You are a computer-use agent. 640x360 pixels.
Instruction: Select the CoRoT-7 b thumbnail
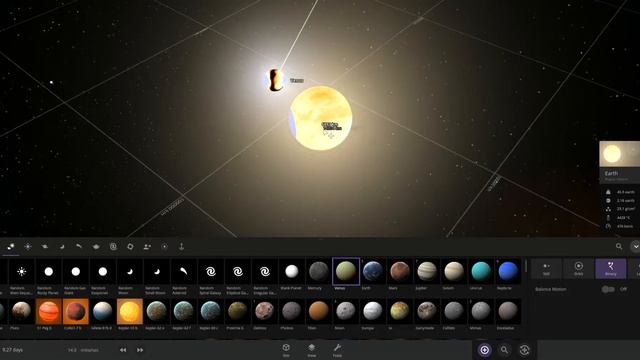[76, 311]
